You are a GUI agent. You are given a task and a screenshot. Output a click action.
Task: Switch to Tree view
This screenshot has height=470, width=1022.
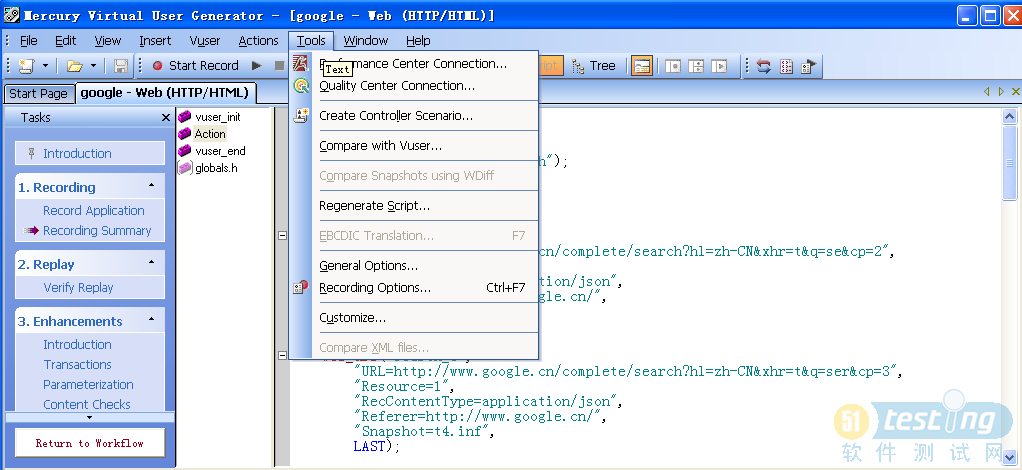click(594, 66)
